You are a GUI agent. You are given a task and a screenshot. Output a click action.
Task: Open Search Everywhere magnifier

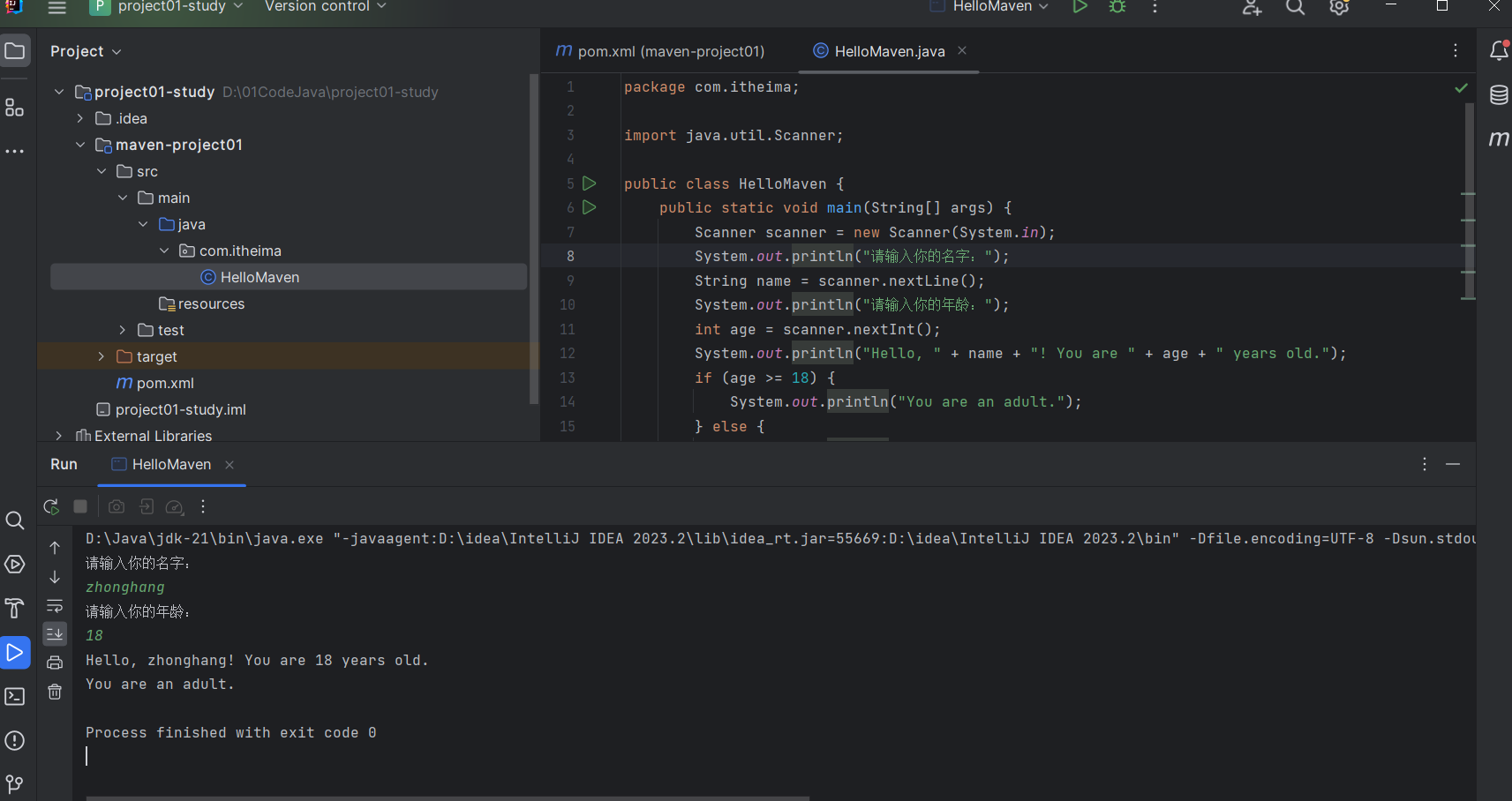(x=1295, y=7)
